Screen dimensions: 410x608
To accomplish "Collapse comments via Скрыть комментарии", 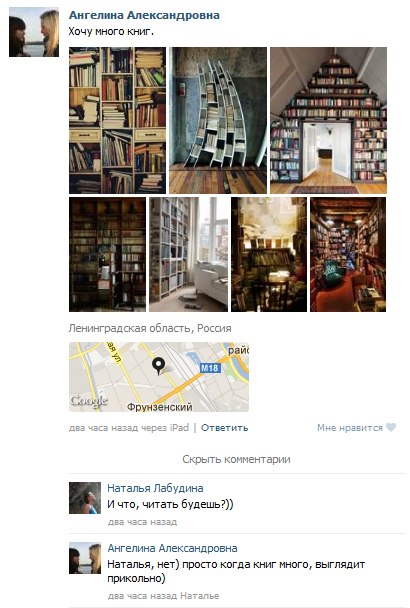I will (236, 459).
